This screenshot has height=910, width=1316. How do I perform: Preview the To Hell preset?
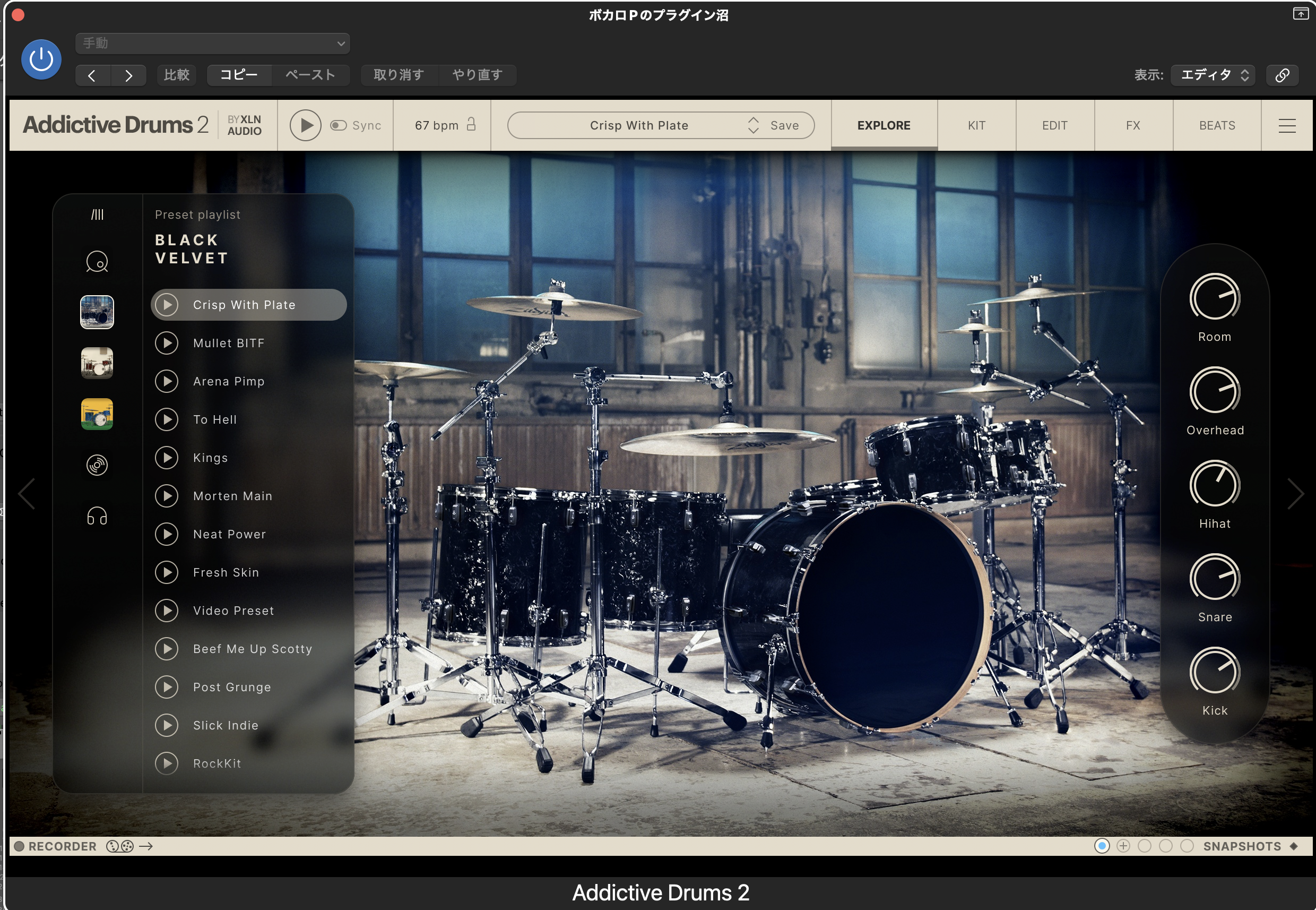(167, 419)
